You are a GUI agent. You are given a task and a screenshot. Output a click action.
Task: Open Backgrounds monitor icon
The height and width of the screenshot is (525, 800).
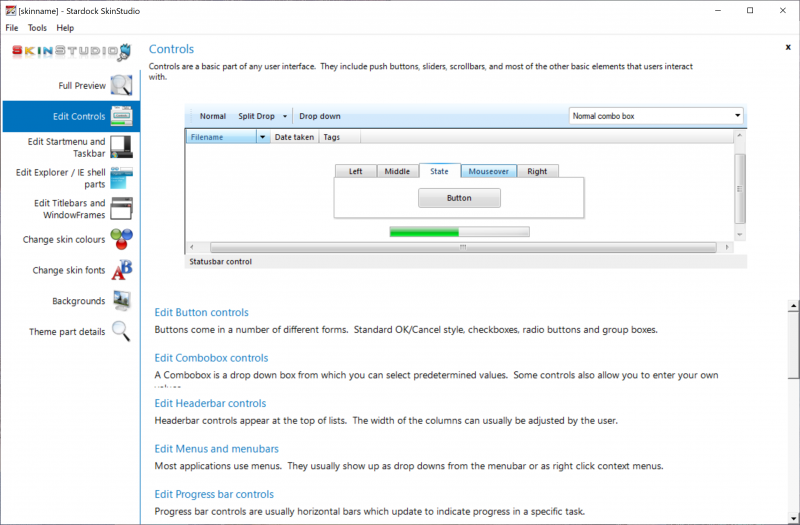122,301
